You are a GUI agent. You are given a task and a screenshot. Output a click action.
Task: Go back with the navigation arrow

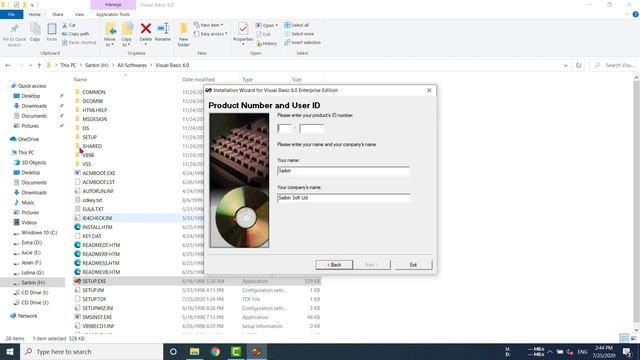[x=8, y=65]
